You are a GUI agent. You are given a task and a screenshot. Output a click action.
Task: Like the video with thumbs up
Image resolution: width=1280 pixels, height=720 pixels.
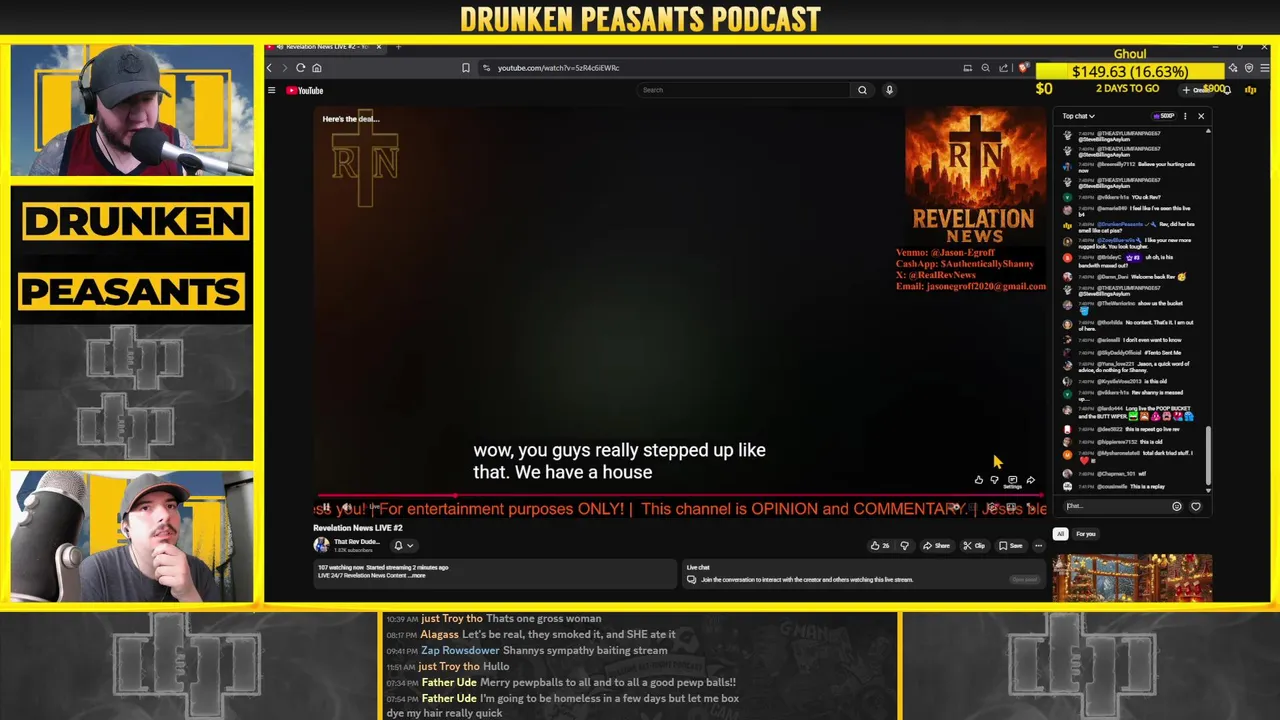(x=879, y=546)
